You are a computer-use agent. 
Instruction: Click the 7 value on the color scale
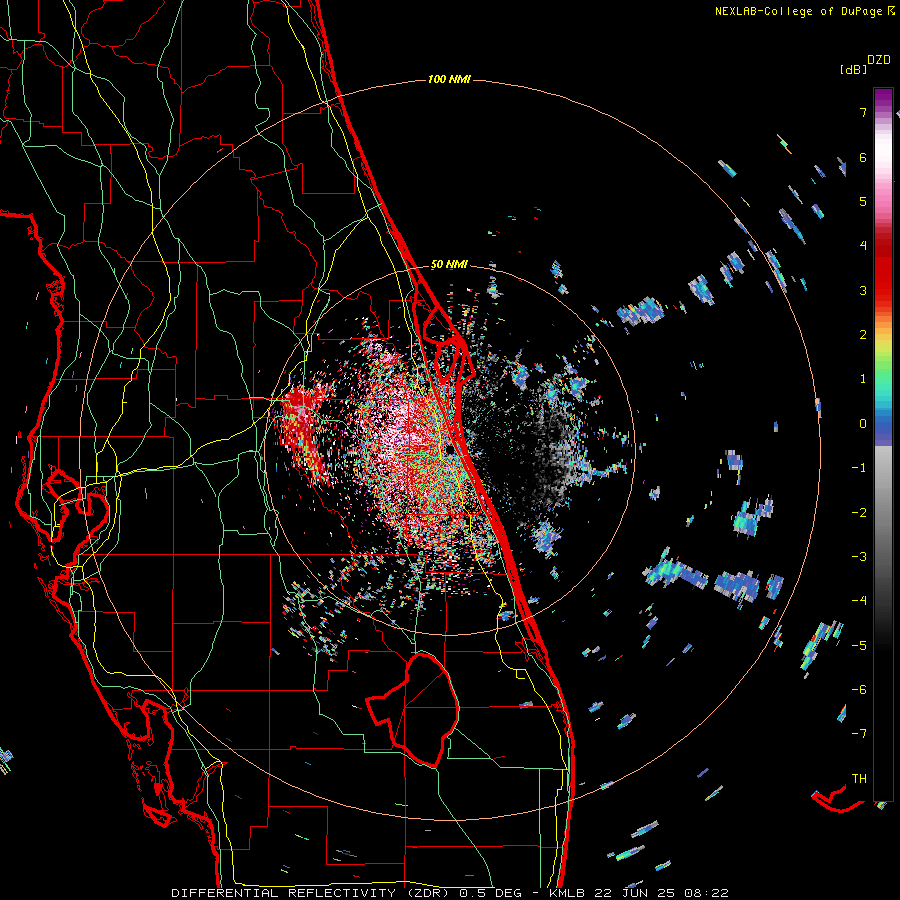(x=863, y=112)
